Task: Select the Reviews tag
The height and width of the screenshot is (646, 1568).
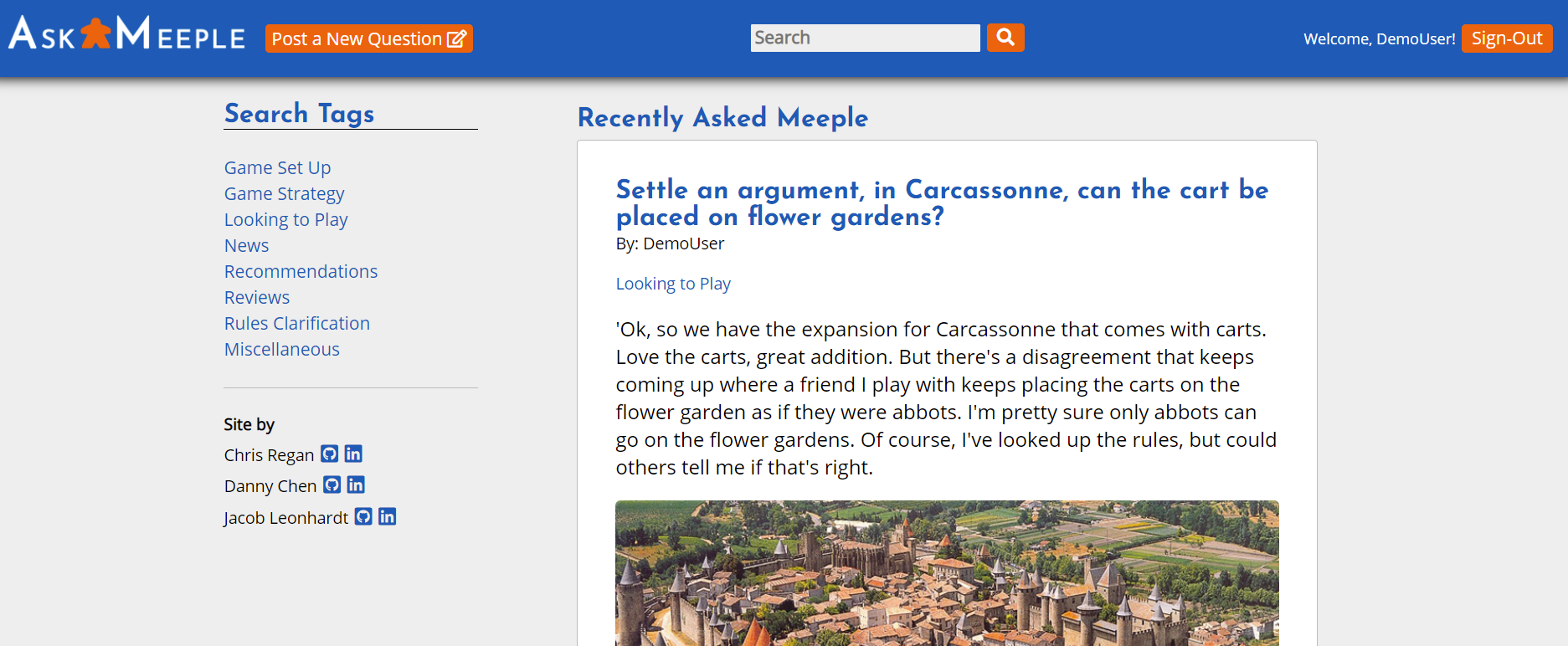Action: pyautogui.click(x=256, y=297)
